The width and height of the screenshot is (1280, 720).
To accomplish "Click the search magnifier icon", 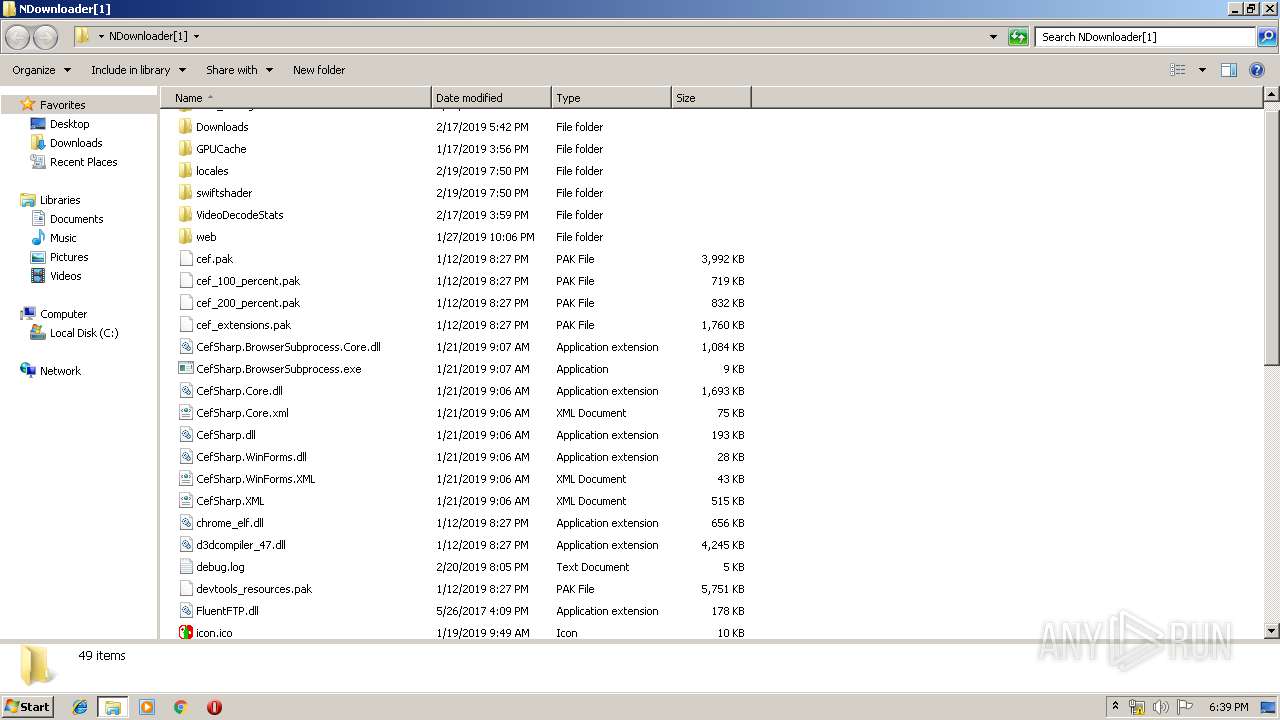I will click(1267, 37).
